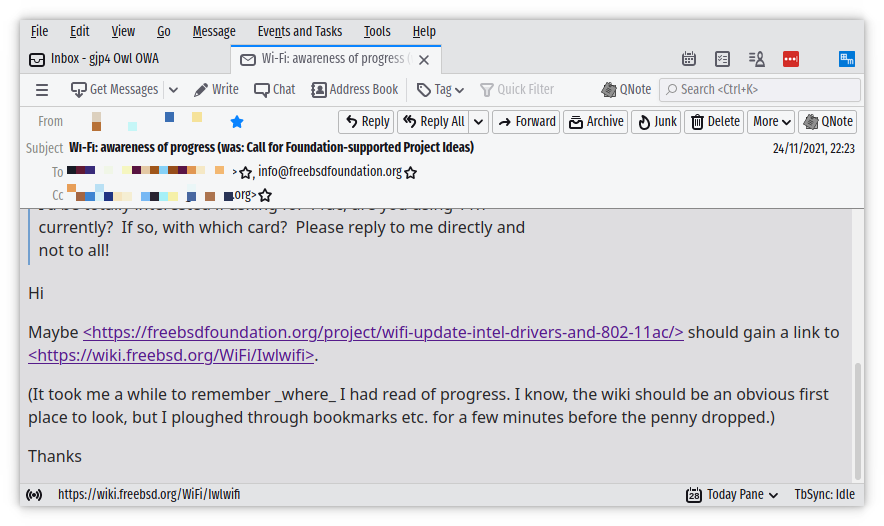The image size is (884, 526).
Task: Open the contacts sidebar icon
Action: coord(757,59)
